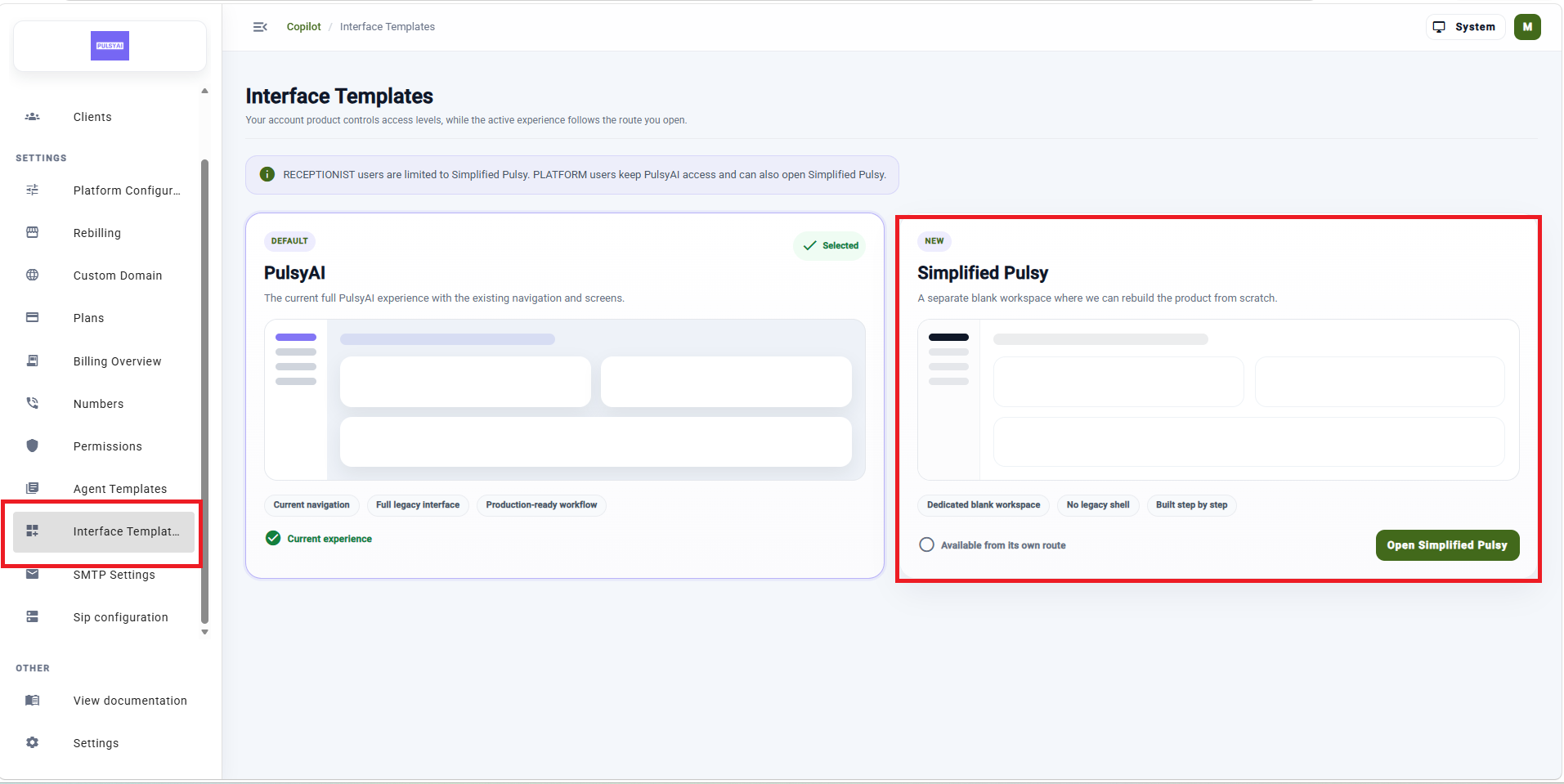Open the Clients menu item
The height and width of the screenshot is (784, 1564).
[104, 117]
